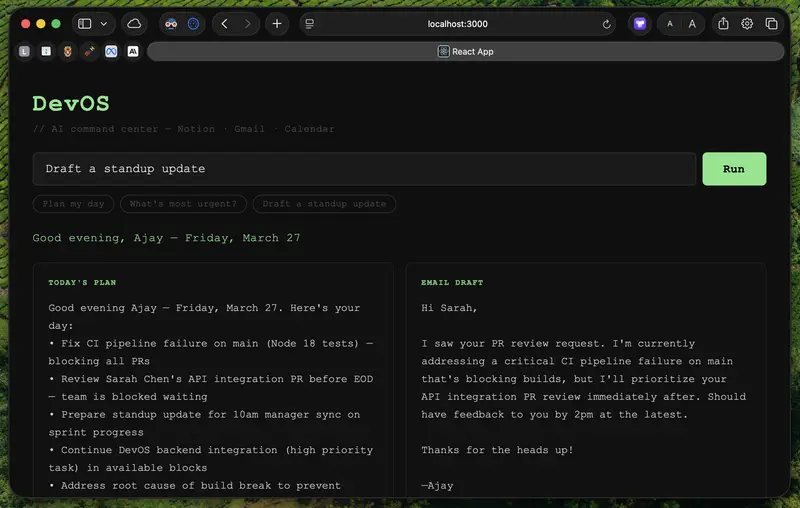Select the React App tab
Screen dimensions: 800x508
point(465,52)
